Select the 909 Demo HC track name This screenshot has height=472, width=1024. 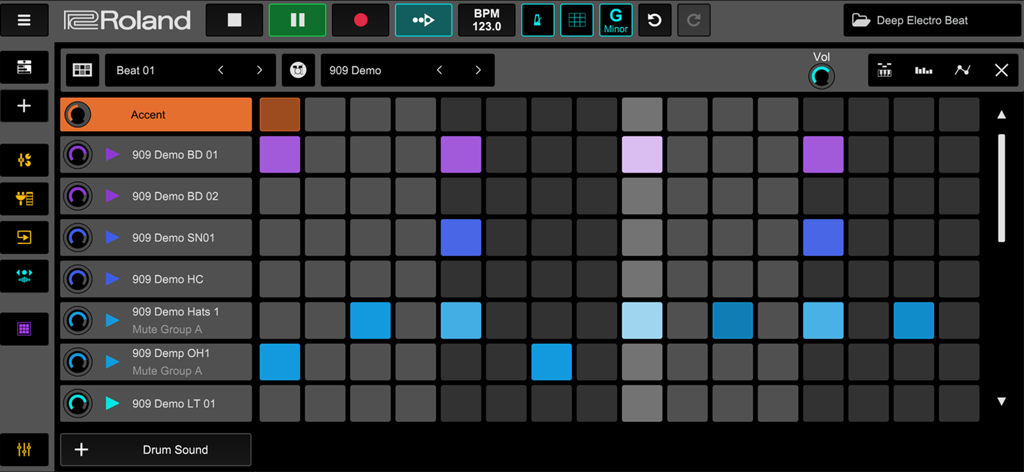[x=167, y=279]
